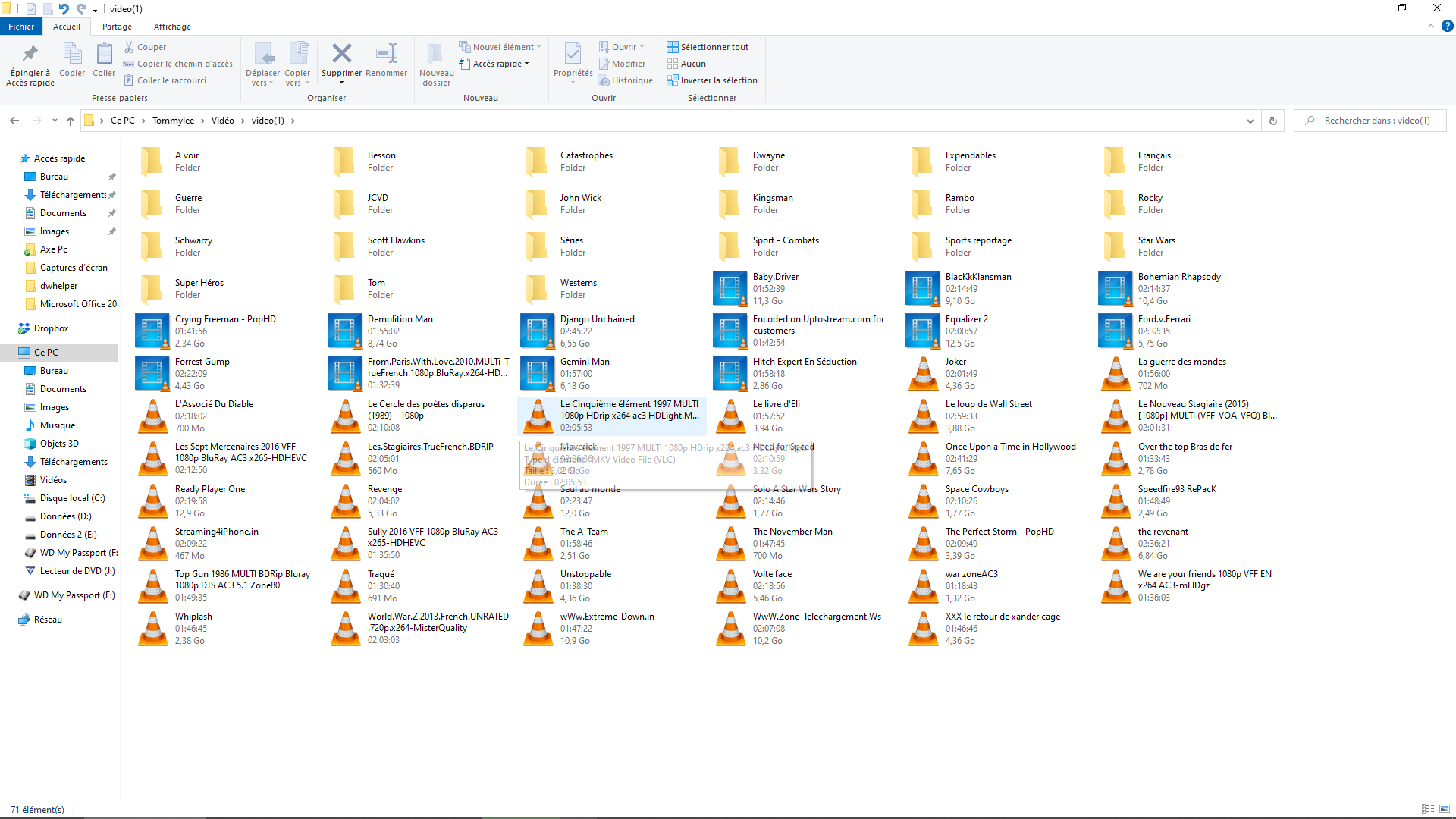Select Dropbox in navigation pane

[51, 328]
